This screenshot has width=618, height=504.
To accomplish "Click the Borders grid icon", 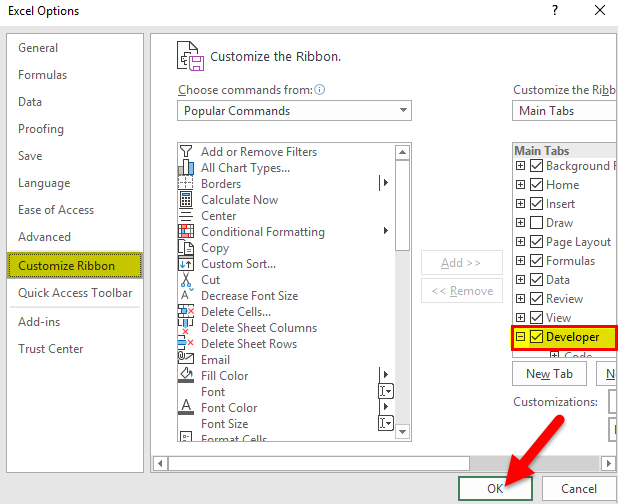I will coord(186,183).
